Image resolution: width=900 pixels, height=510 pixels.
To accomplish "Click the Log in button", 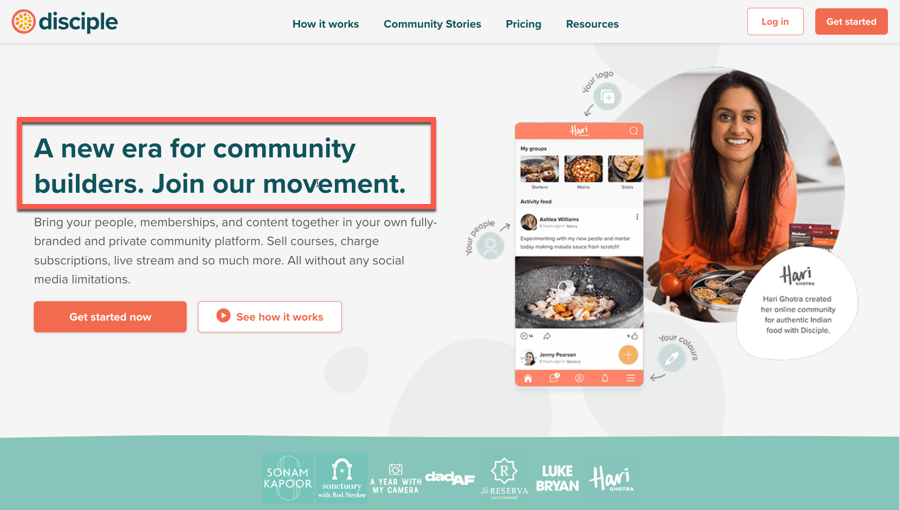I will pyautogui.click(x=775, y=22).
